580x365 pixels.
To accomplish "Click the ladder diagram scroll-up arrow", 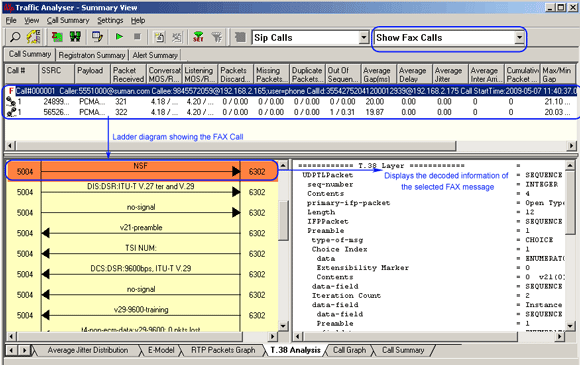I will [283, 165].
